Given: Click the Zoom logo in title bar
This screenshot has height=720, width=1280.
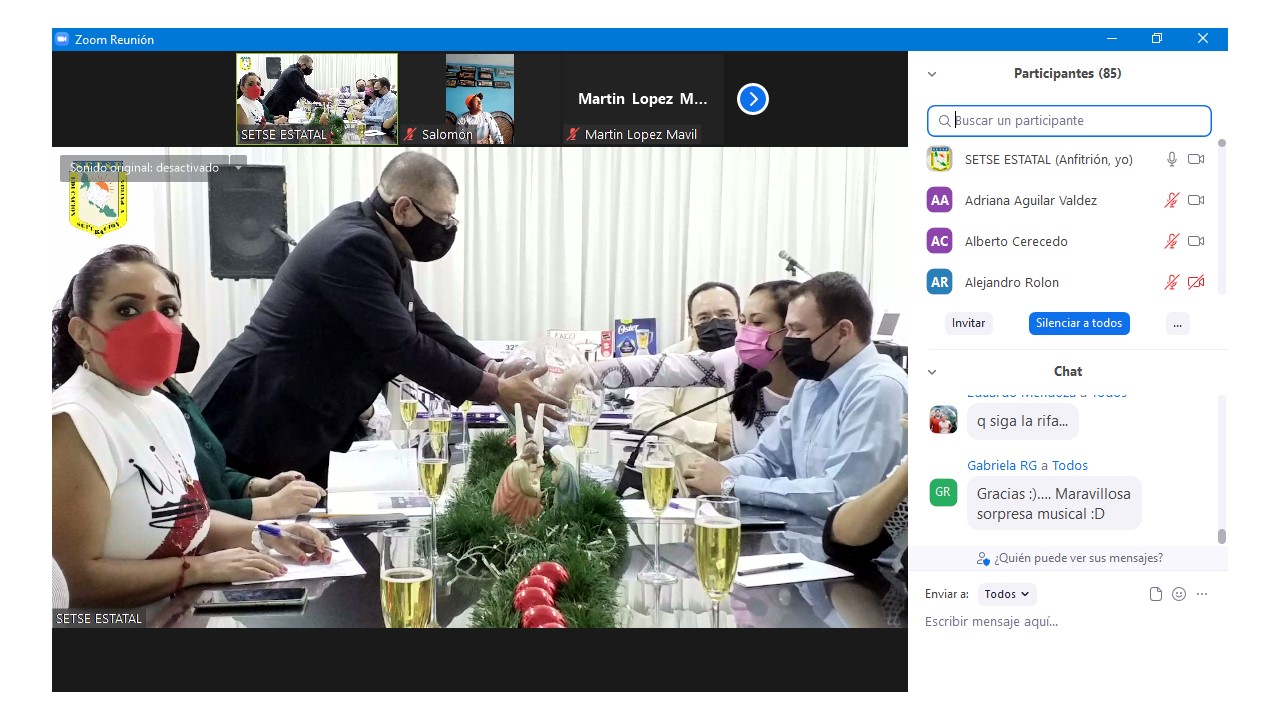Looking at the screenshot, I should (x=62, y=39).
